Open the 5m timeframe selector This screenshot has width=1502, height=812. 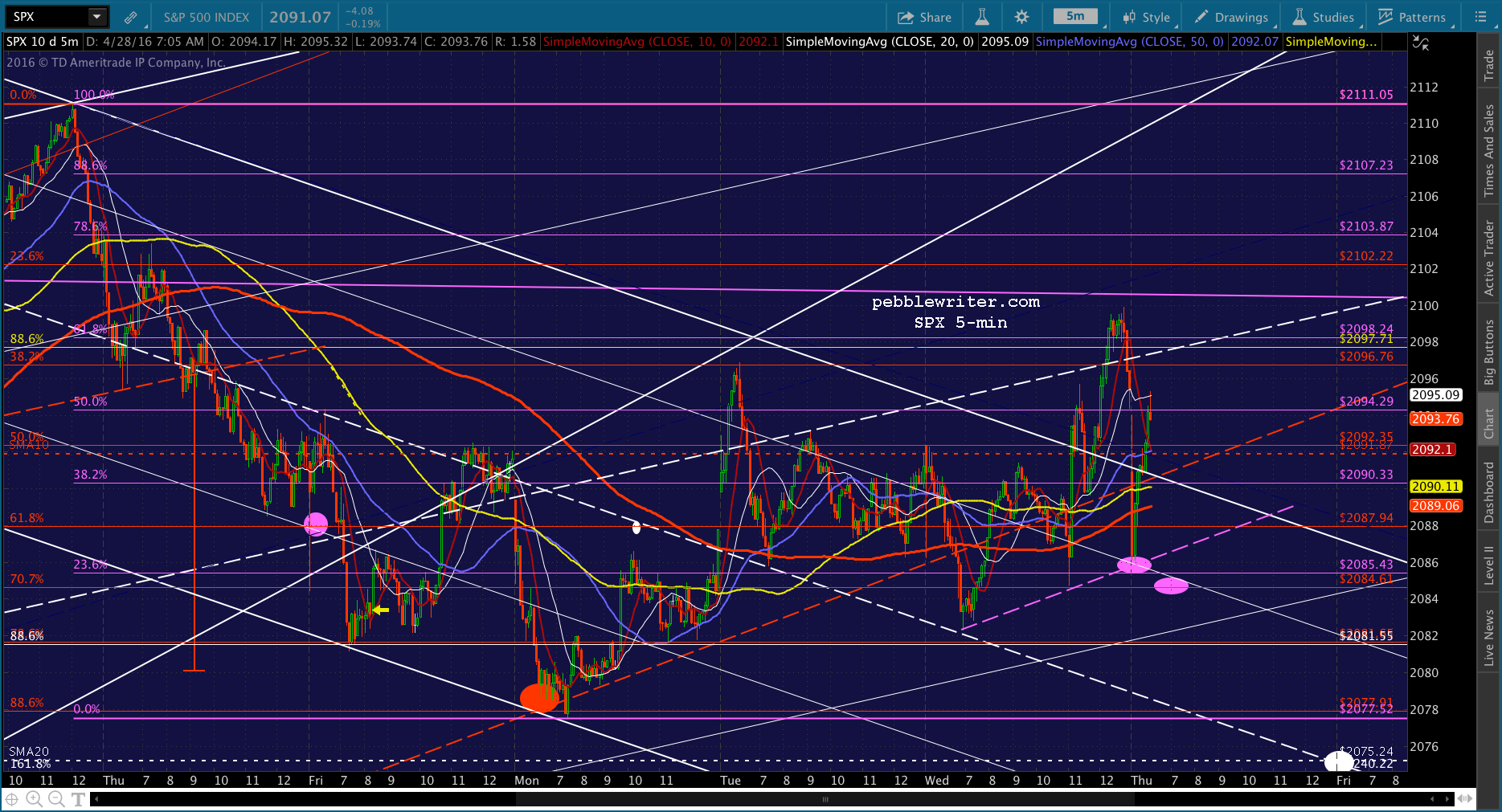[x=1075, y=17]
